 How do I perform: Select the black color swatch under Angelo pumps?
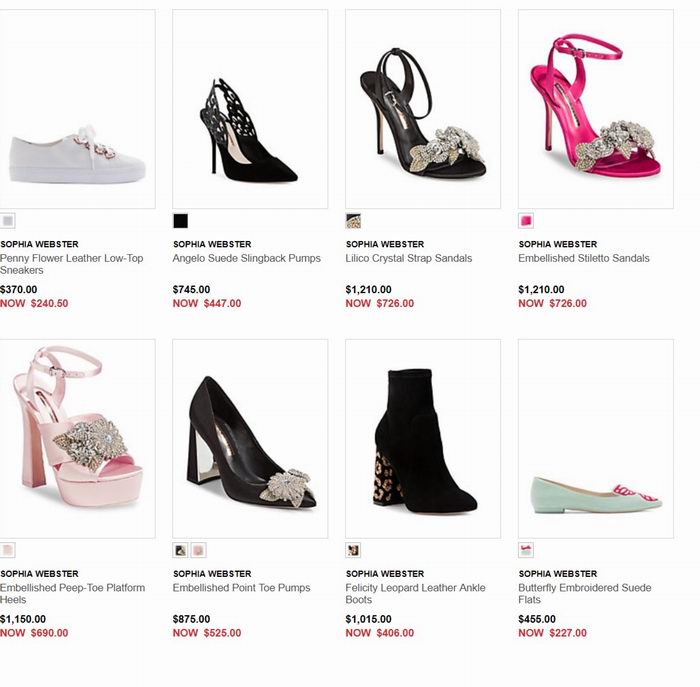(181, 221)
